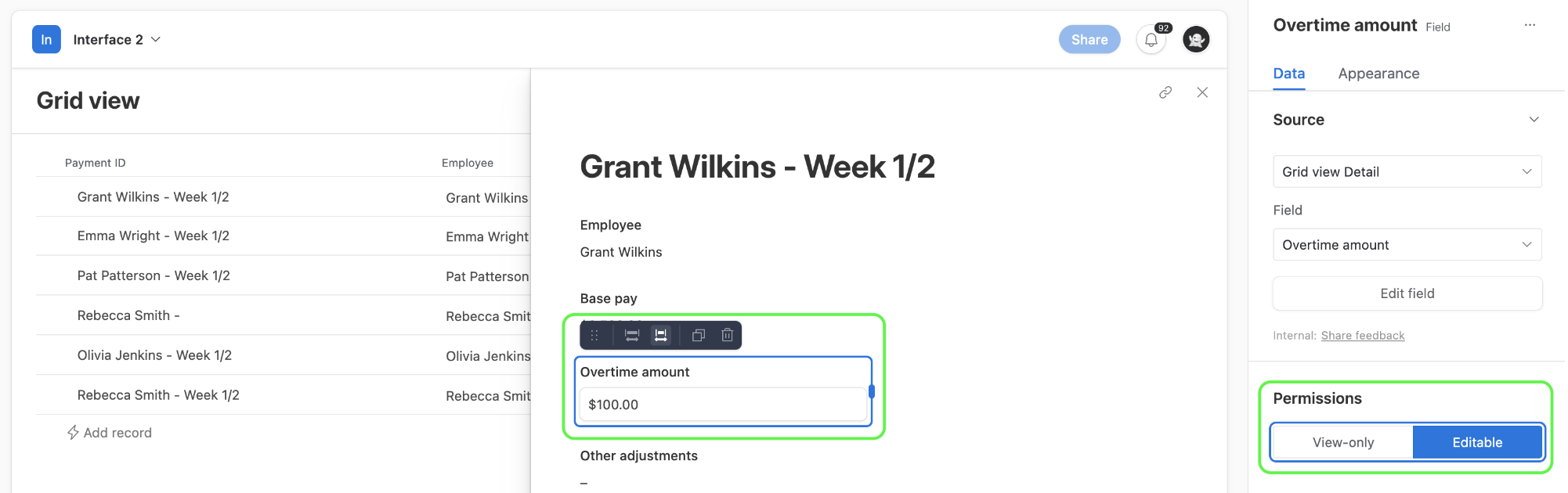
Task: Click the record title Grant Wilkins - Week 1/2
Action: 757,167
